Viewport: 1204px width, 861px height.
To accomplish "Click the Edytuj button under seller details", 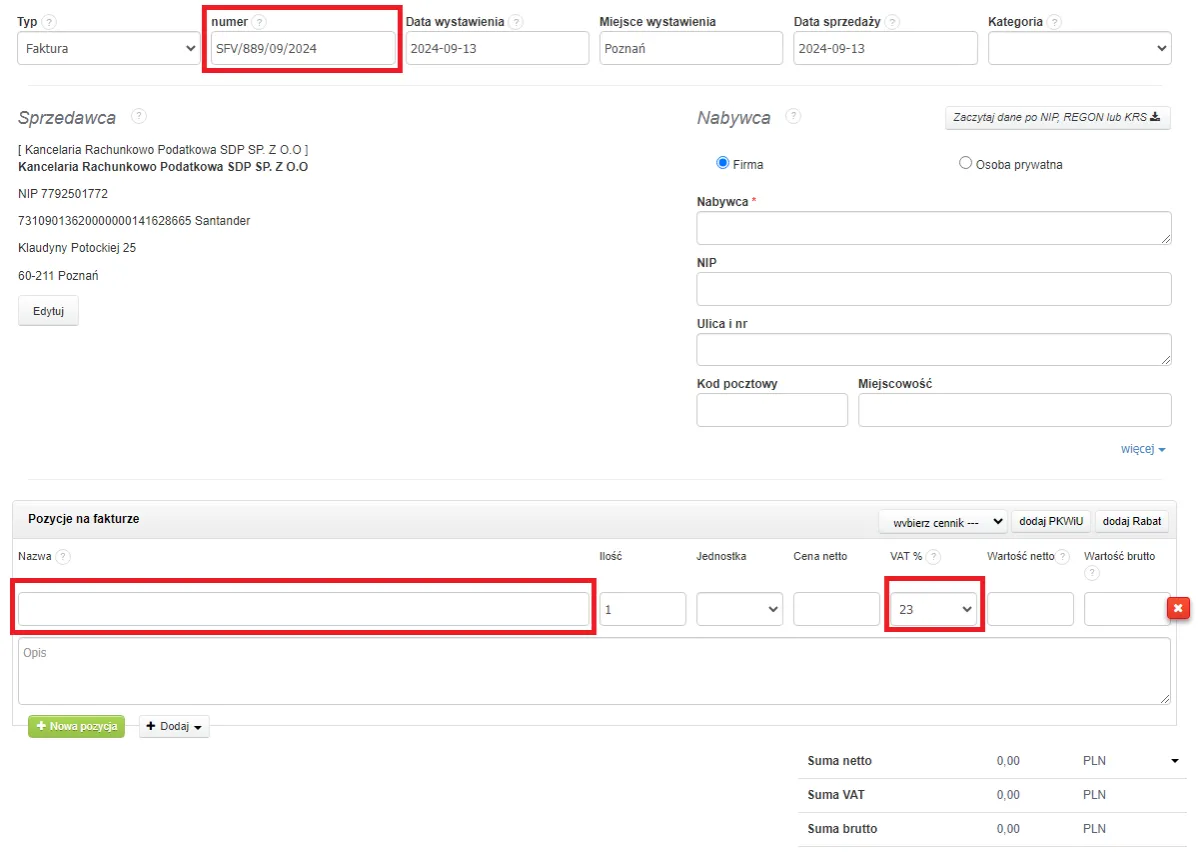I will click(48, 311).
